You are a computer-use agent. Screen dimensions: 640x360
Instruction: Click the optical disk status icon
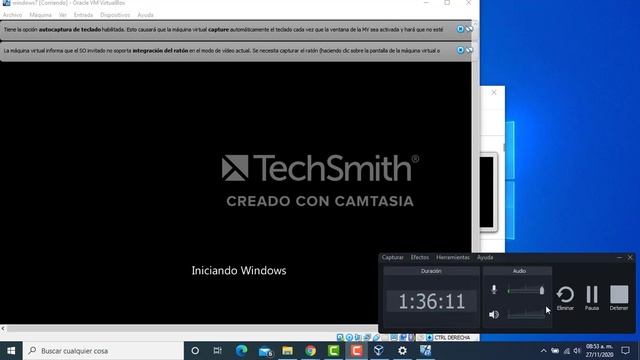click(349, 338)
